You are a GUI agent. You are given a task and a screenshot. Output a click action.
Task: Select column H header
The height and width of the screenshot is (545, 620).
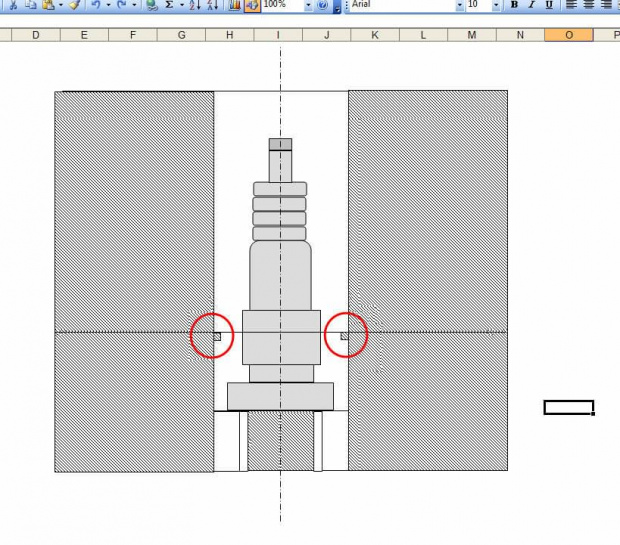(230, 35)
